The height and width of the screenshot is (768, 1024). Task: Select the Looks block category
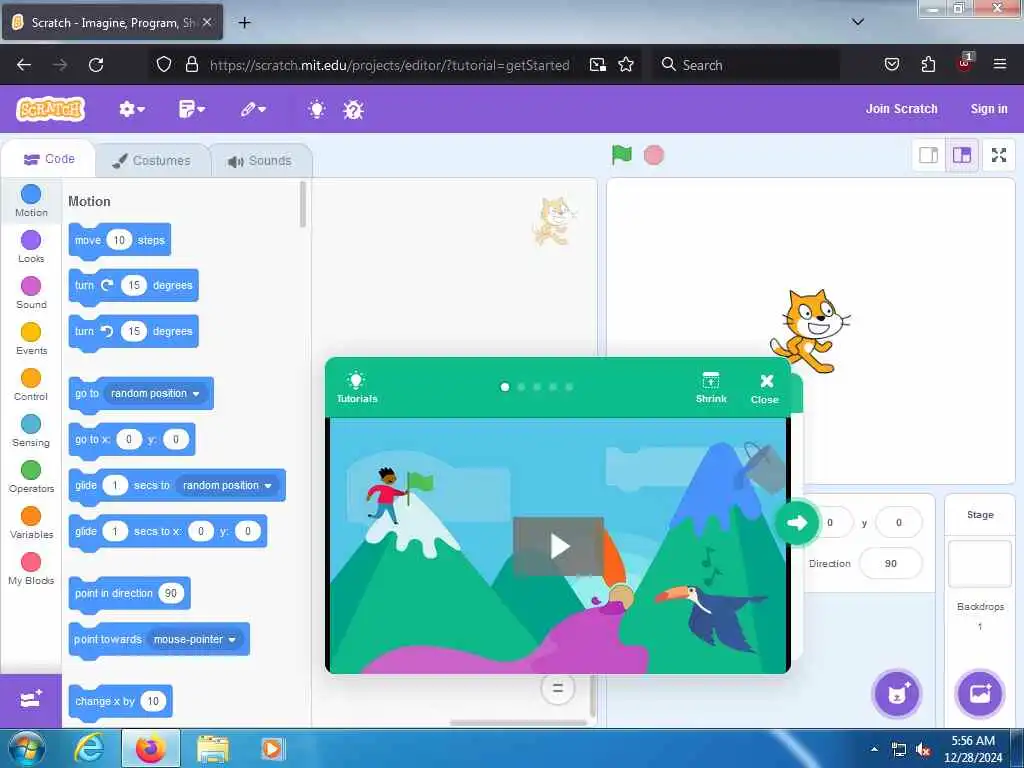coord(31,247)
